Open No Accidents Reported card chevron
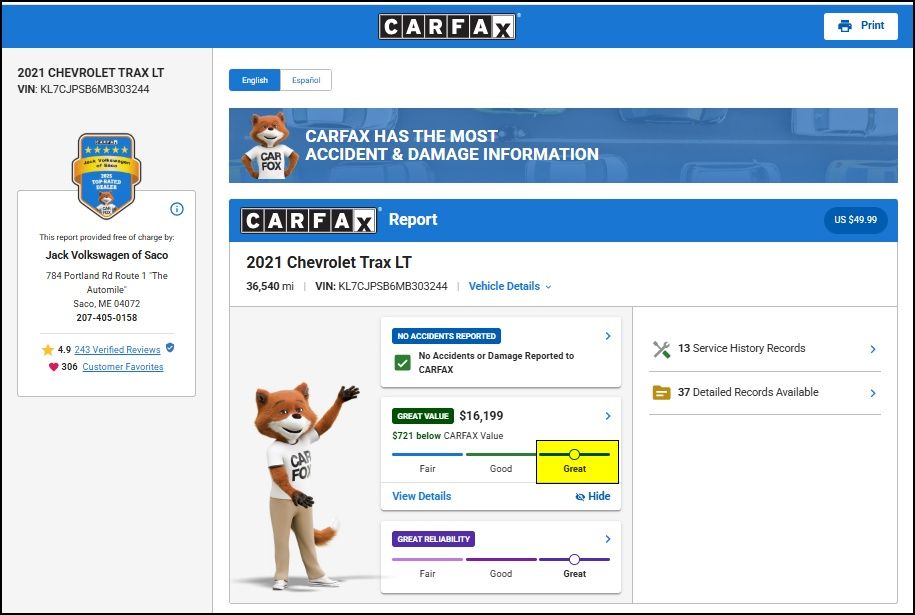915x615 pixels. point(607,336)
